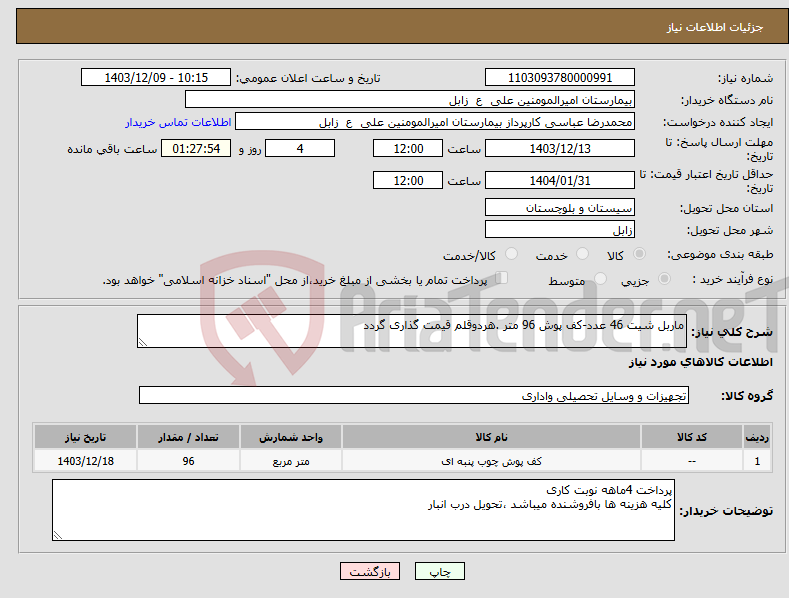789x598 pixels.
Task: Click the price validity 12:00 time field
Action: coord(408,180)
